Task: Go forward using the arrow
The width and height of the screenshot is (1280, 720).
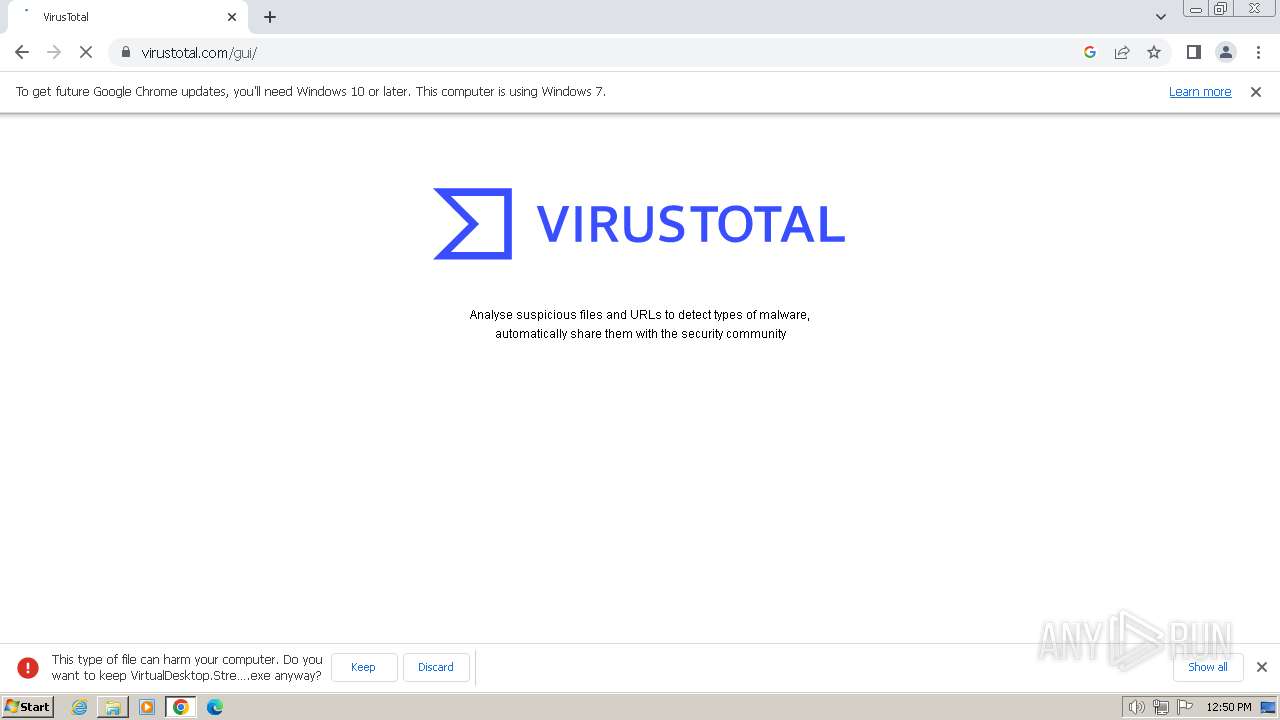Action: click(x=54, y=52)
